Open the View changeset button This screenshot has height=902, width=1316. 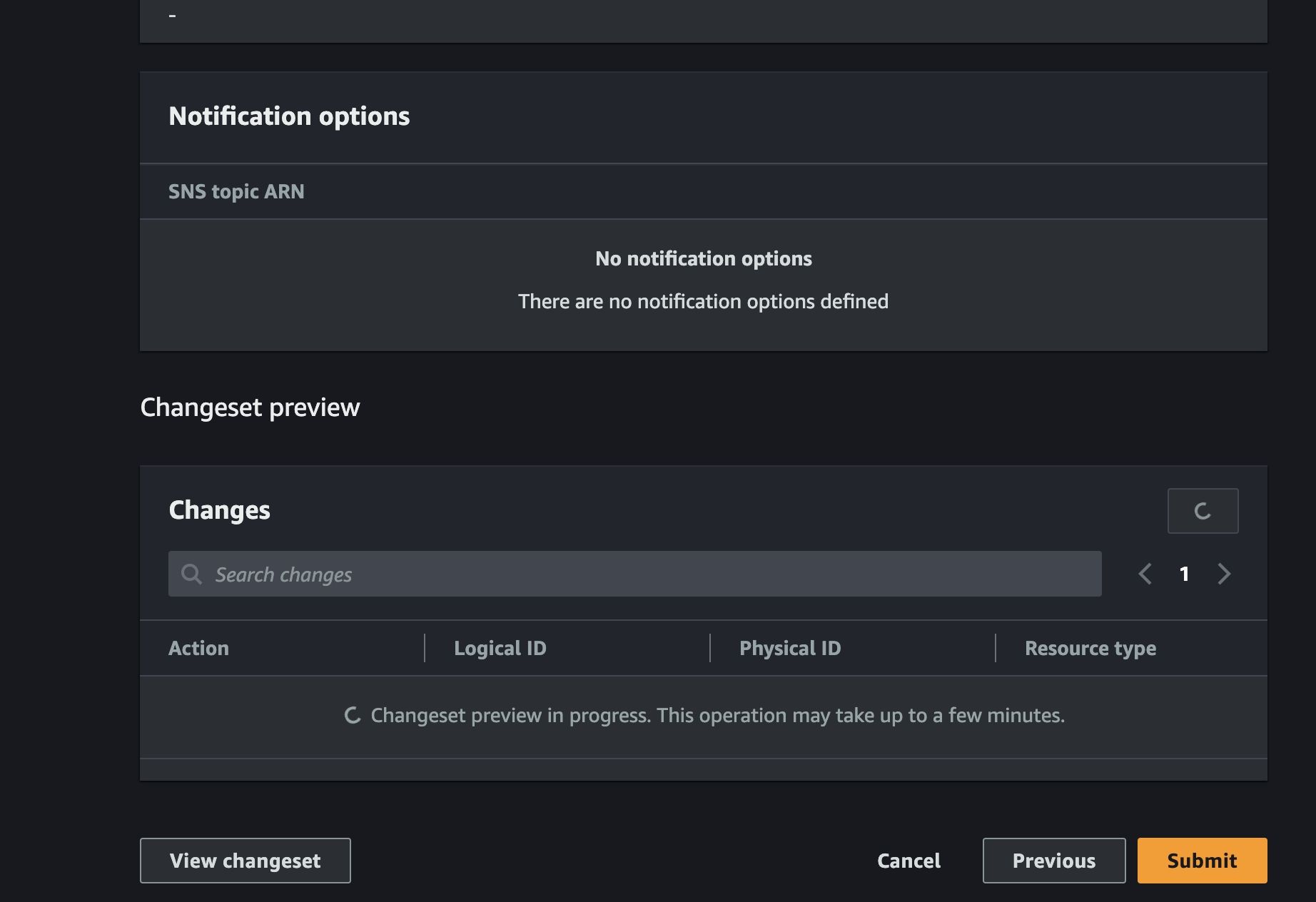coord(246,861)
